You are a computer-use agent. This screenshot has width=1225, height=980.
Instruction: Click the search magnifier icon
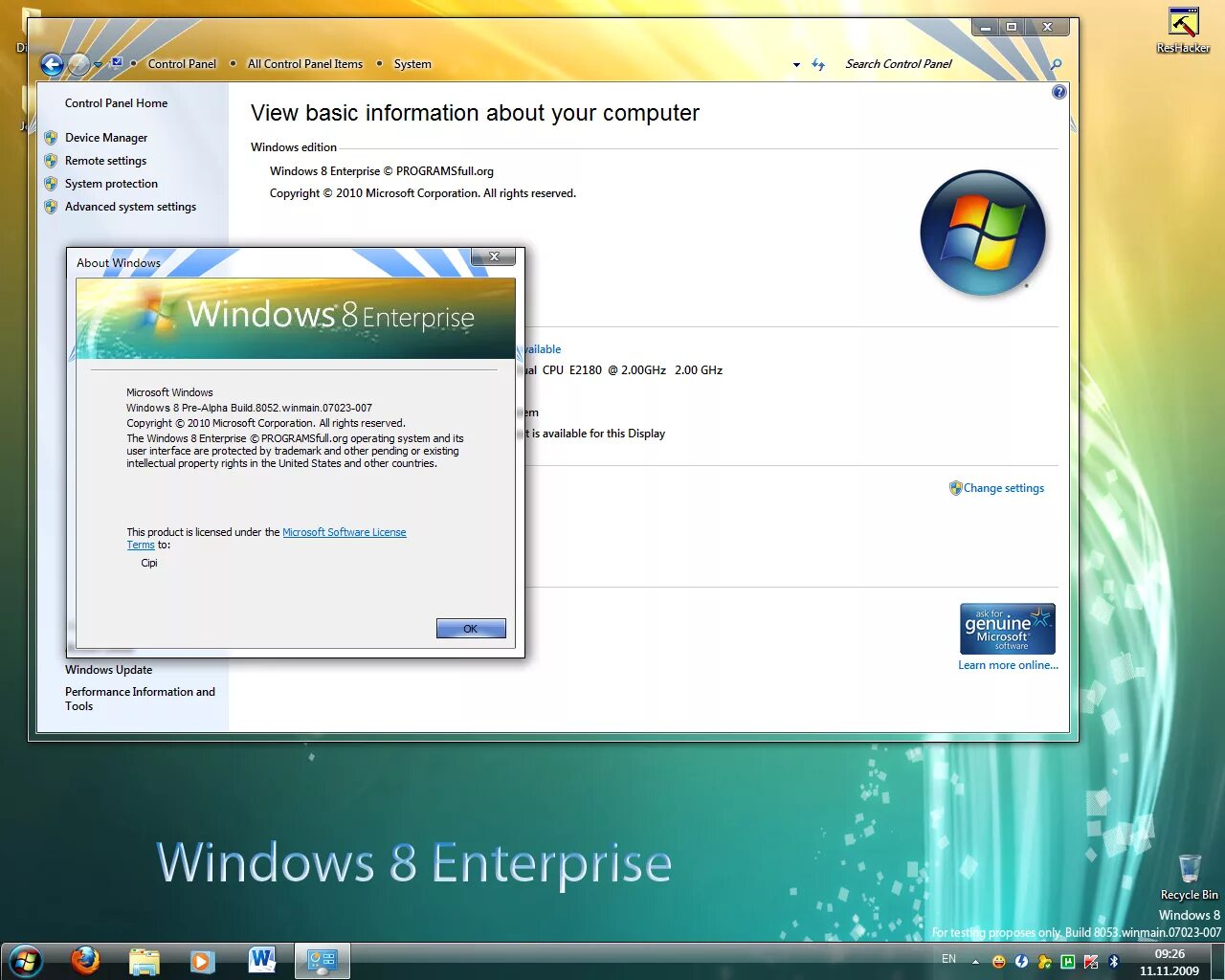[x=1057, y=64]
